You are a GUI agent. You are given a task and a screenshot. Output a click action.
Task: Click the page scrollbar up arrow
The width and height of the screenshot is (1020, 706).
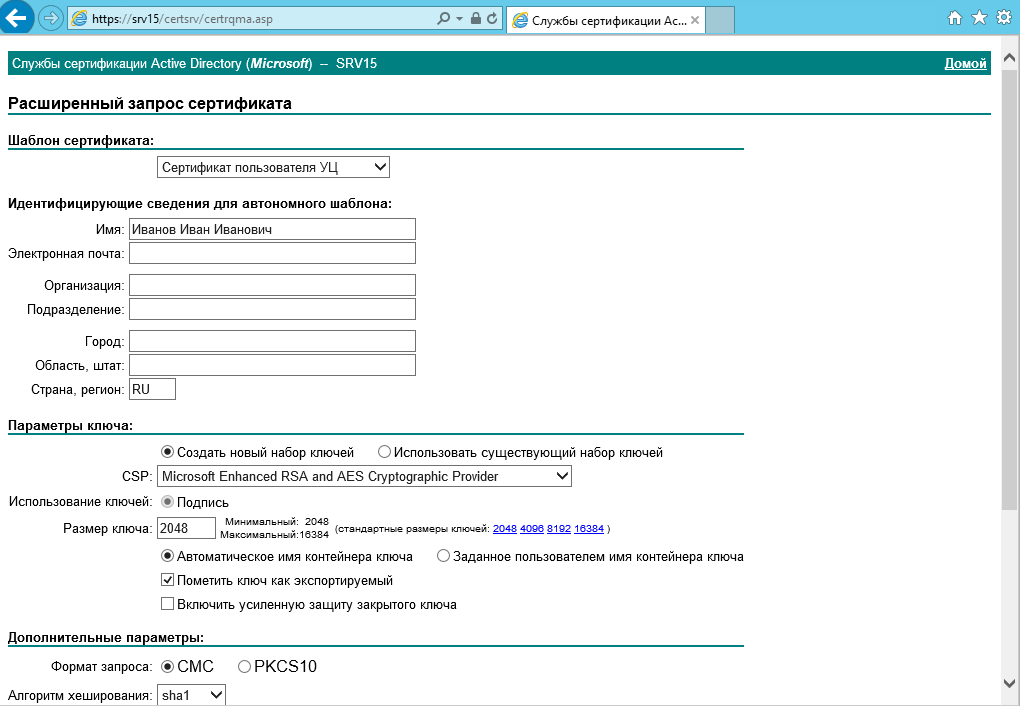click(1010, 58)
